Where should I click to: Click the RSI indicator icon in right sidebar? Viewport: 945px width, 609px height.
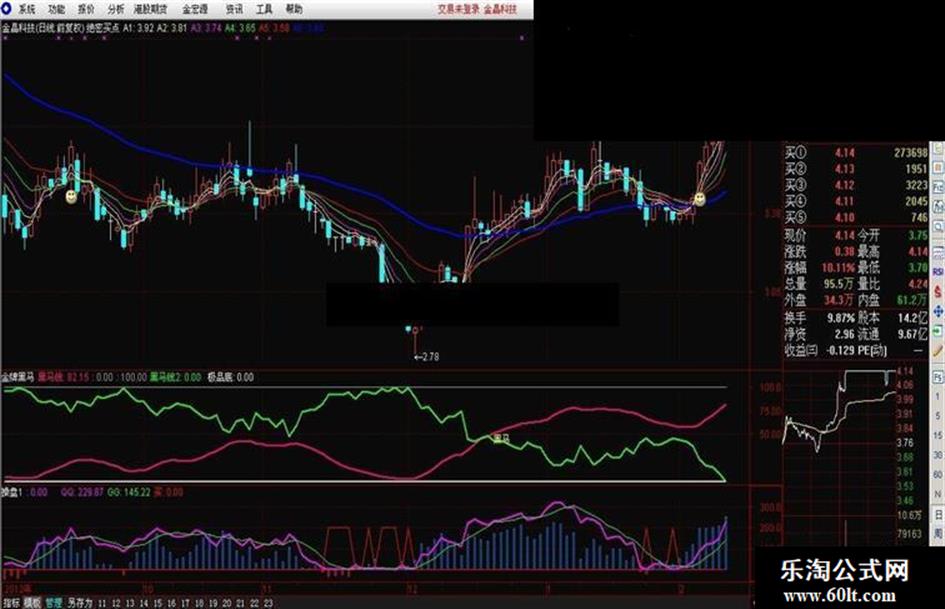[938, 272]
